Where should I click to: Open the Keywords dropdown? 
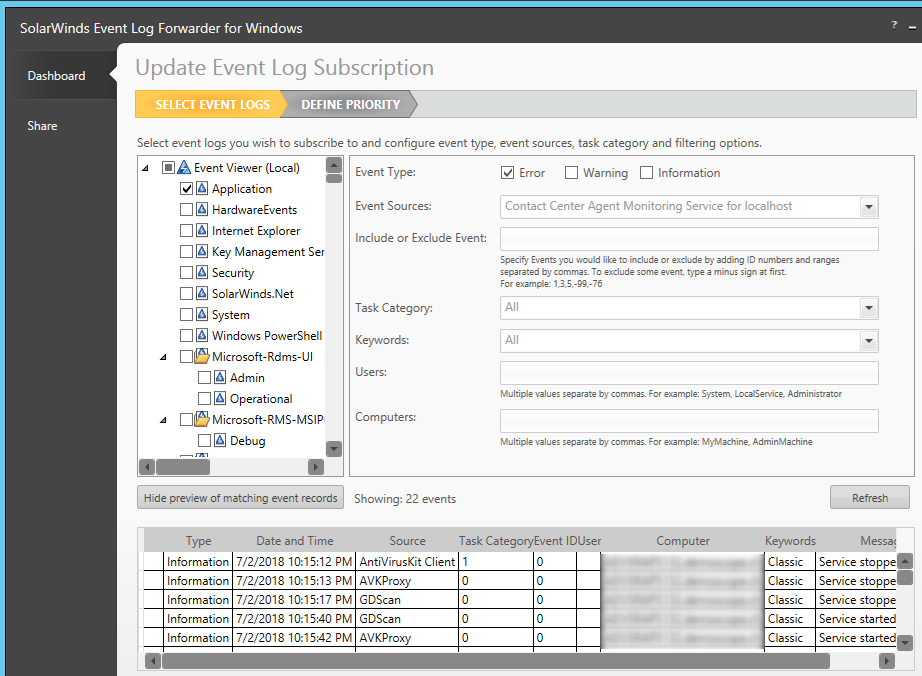point(868,341)
